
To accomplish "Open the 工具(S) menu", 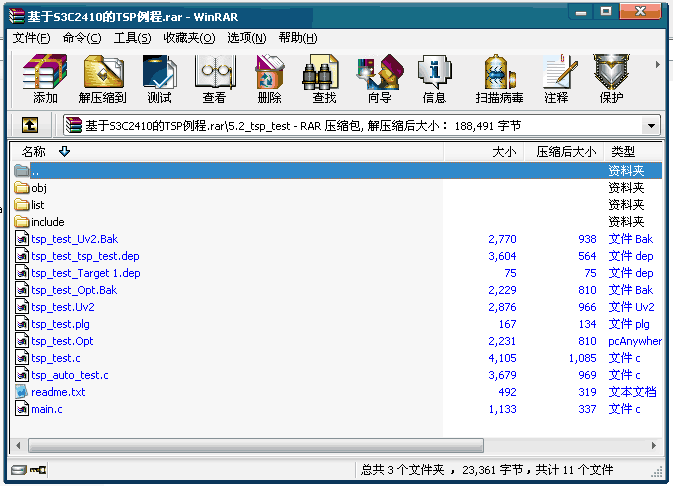I will pyautogui.click(x=132, y=38).
